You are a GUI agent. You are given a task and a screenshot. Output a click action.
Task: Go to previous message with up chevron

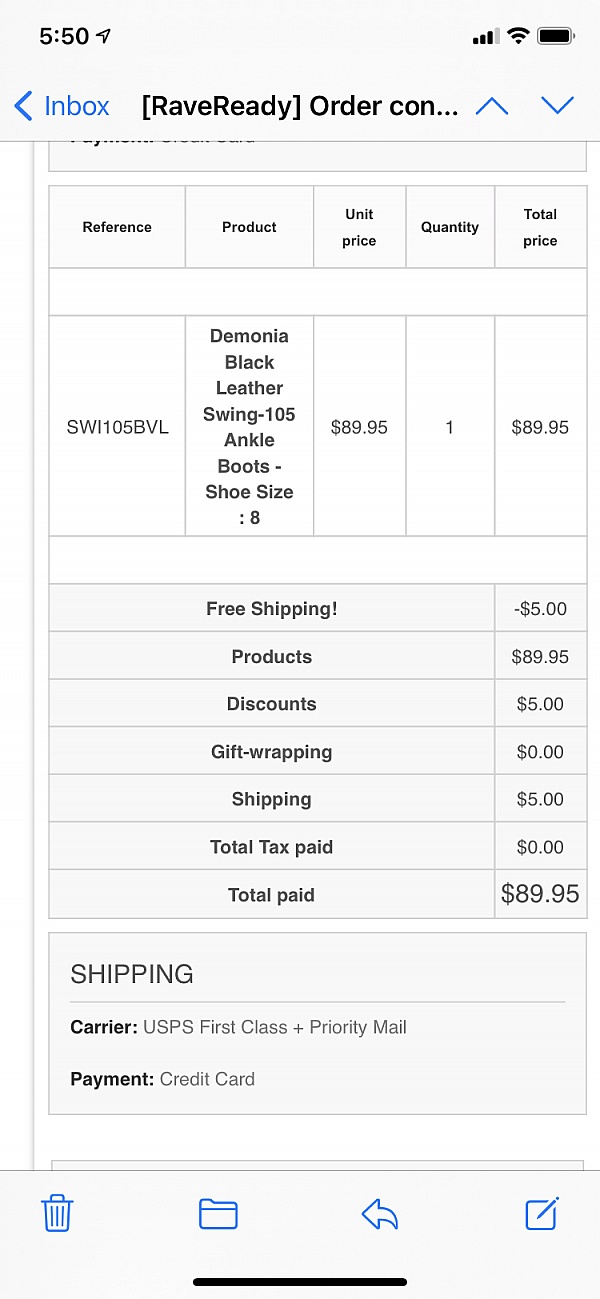tap(492, 106)
